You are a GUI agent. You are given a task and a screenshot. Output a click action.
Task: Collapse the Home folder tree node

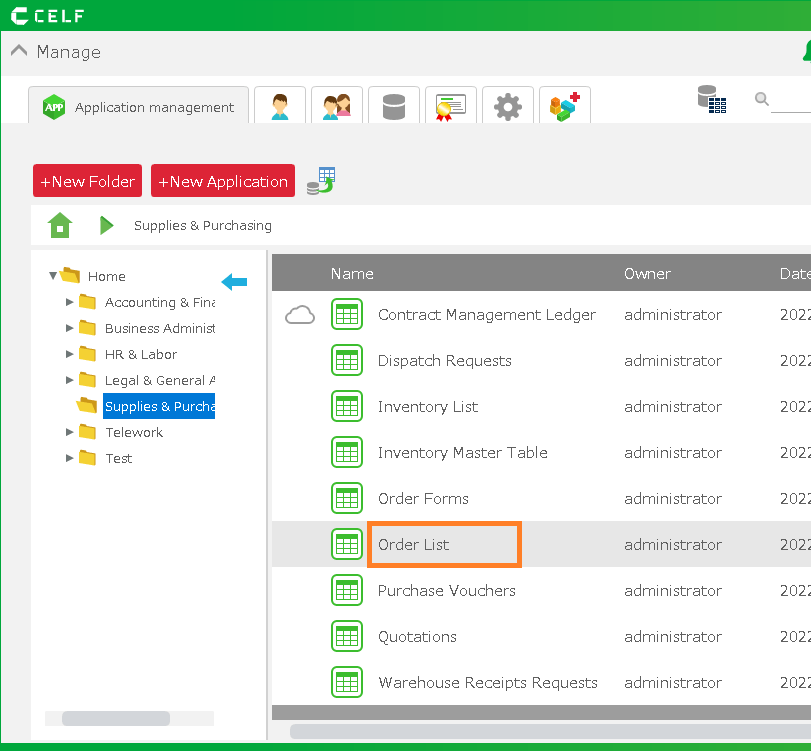53,276
